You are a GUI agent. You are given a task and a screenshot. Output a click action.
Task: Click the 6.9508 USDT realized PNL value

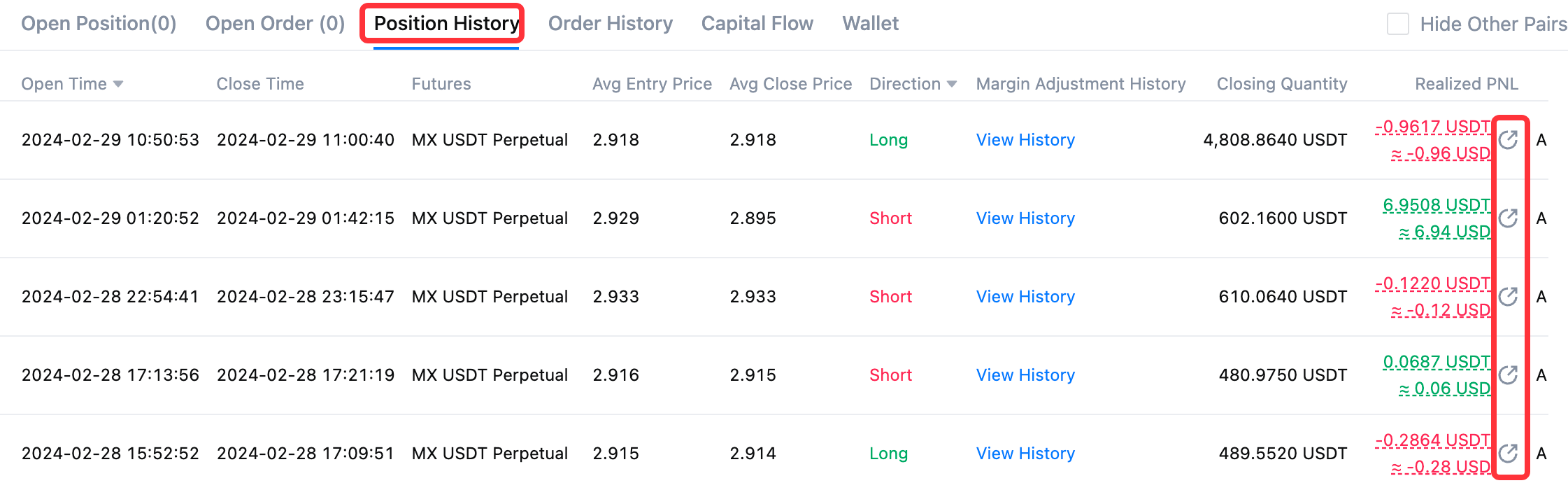pyautogui.click(x=1437, y=205)
